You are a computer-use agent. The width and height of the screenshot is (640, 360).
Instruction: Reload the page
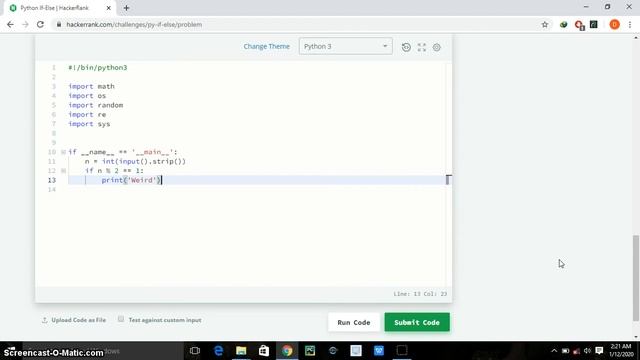click(x=40, y=24)
